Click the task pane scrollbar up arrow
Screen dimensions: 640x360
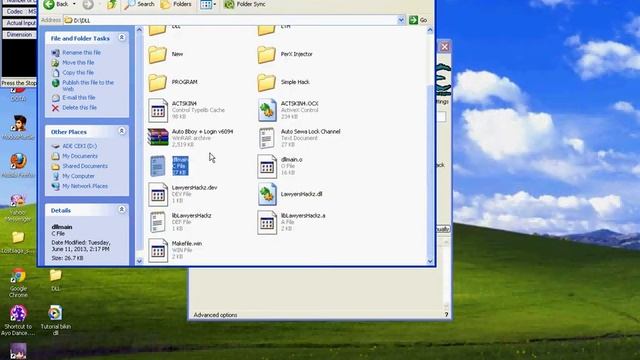coord(139,30)
